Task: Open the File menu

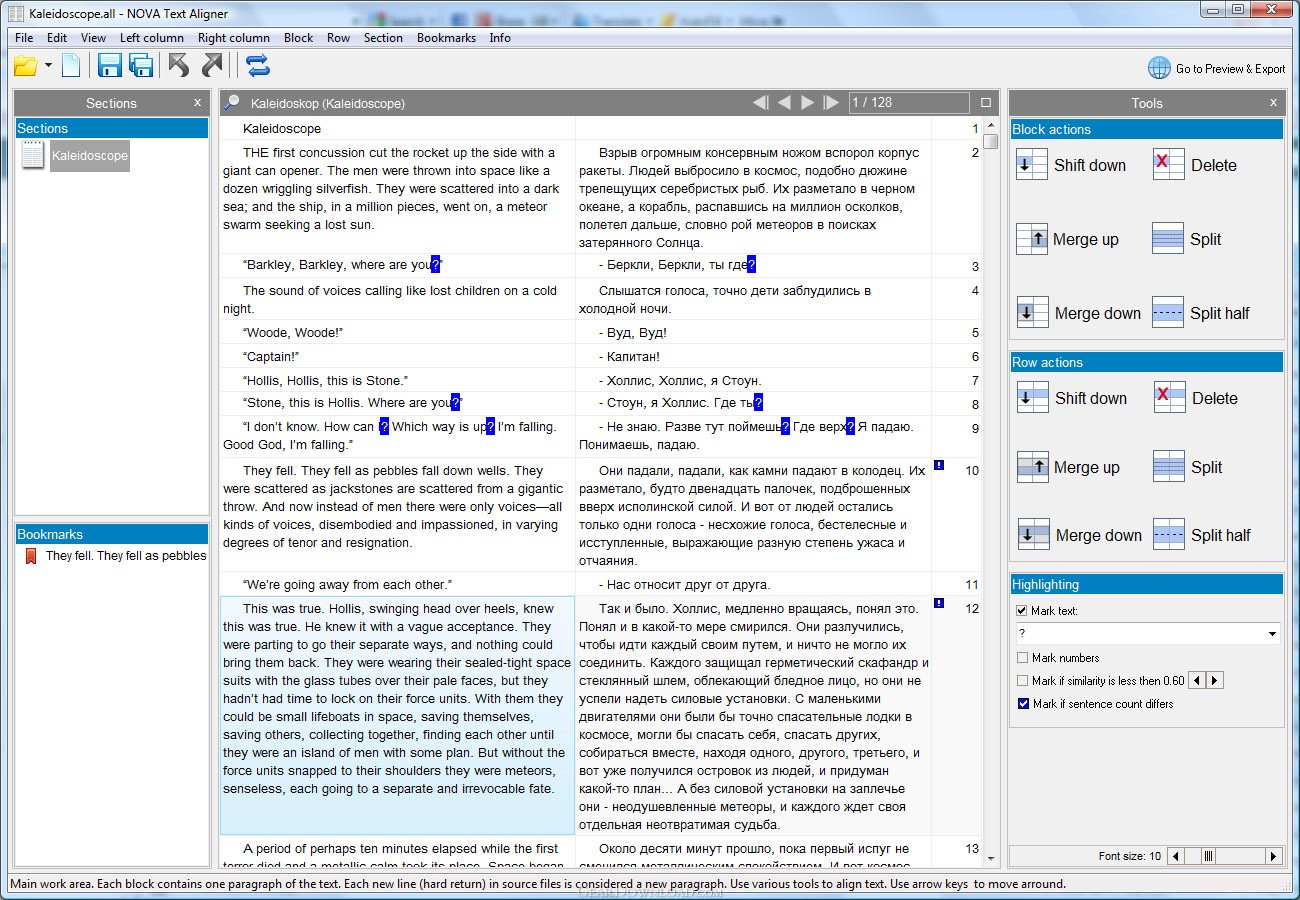Action: (x=24, y=38)
